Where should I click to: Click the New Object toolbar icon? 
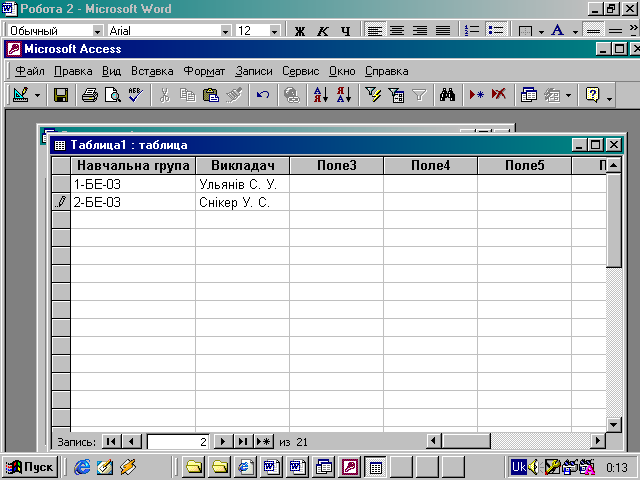552,95
